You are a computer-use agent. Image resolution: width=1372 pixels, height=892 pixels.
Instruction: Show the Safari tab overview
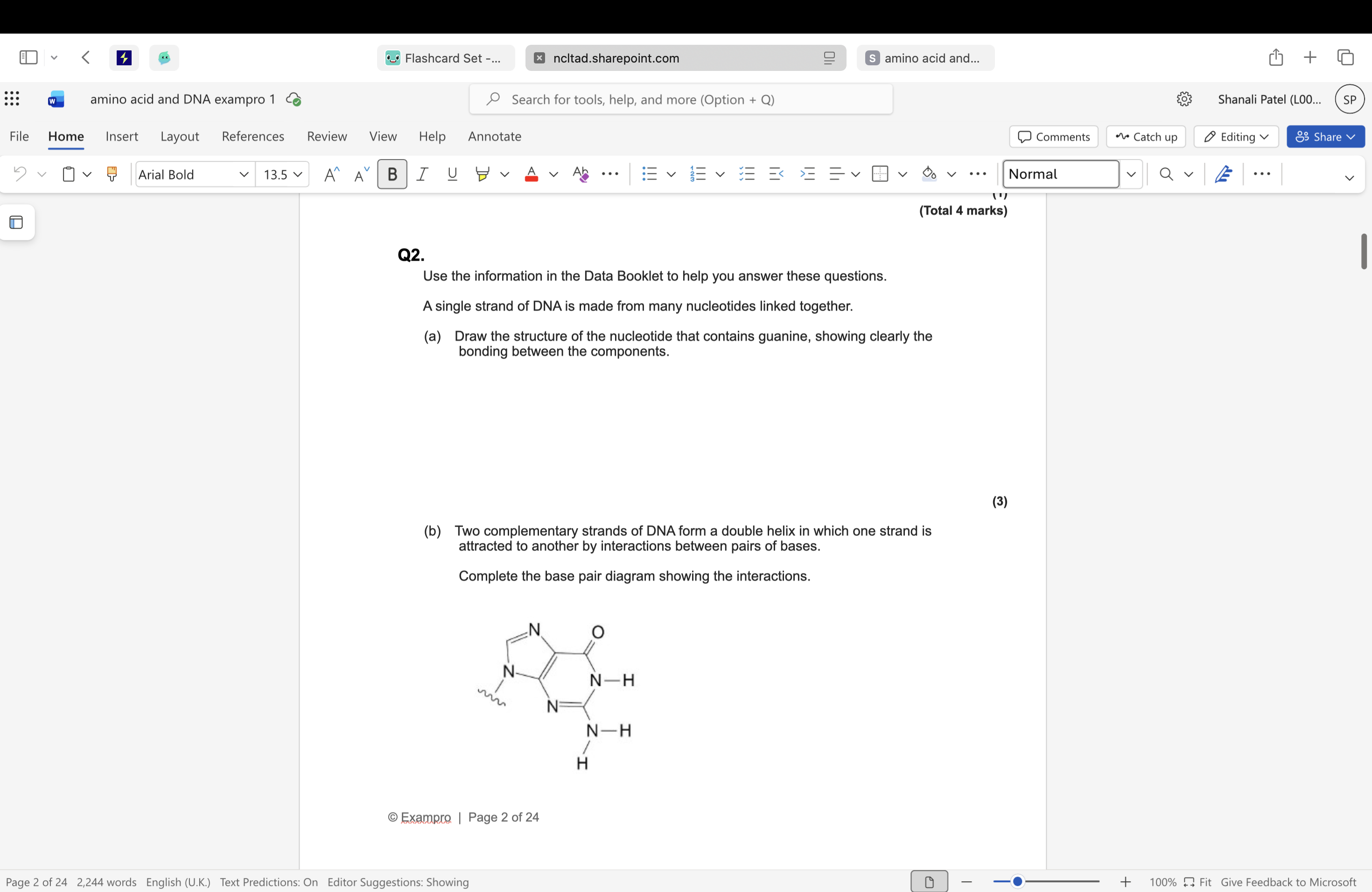click(x=1345, y=58)
